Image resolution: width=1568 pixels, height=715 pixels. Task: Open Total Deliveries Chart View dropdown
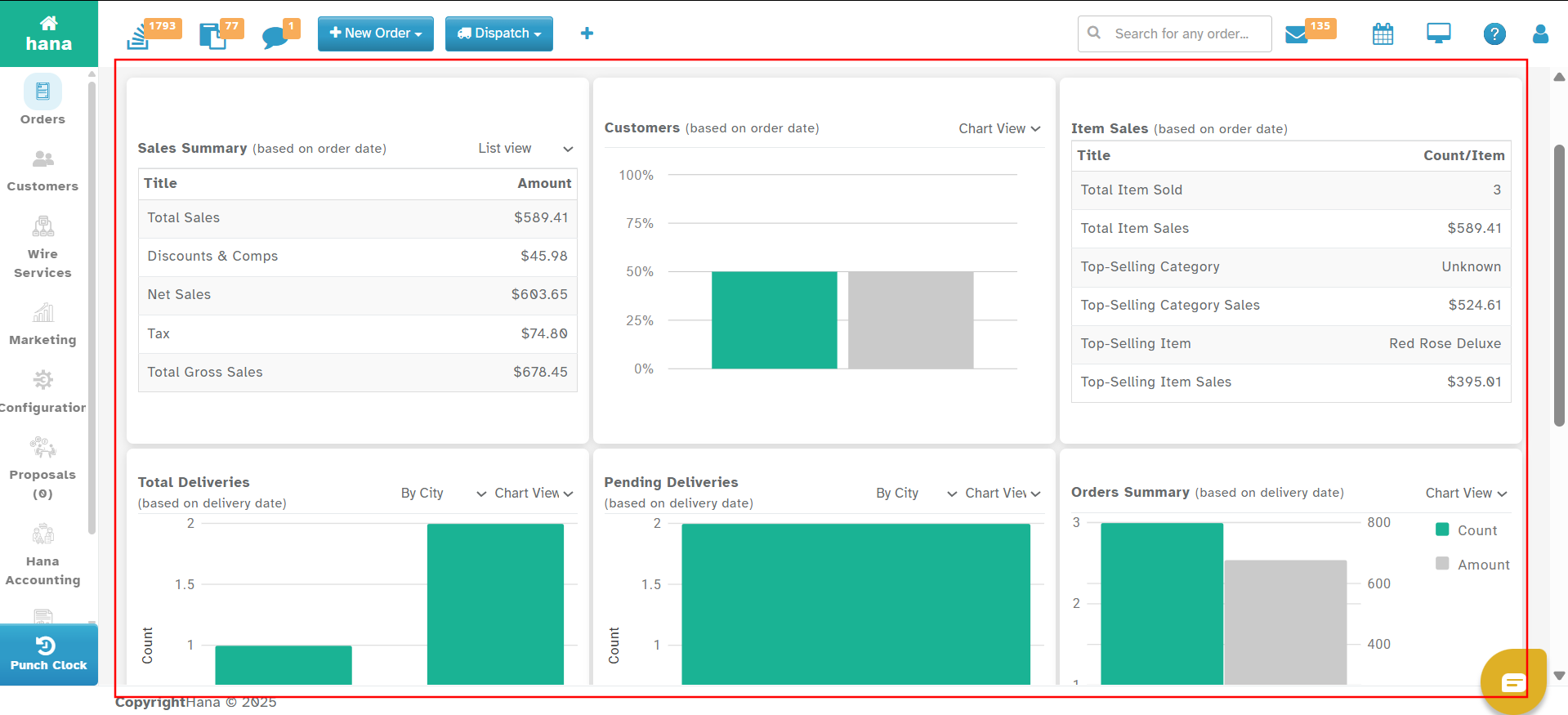tap(534, 494)
